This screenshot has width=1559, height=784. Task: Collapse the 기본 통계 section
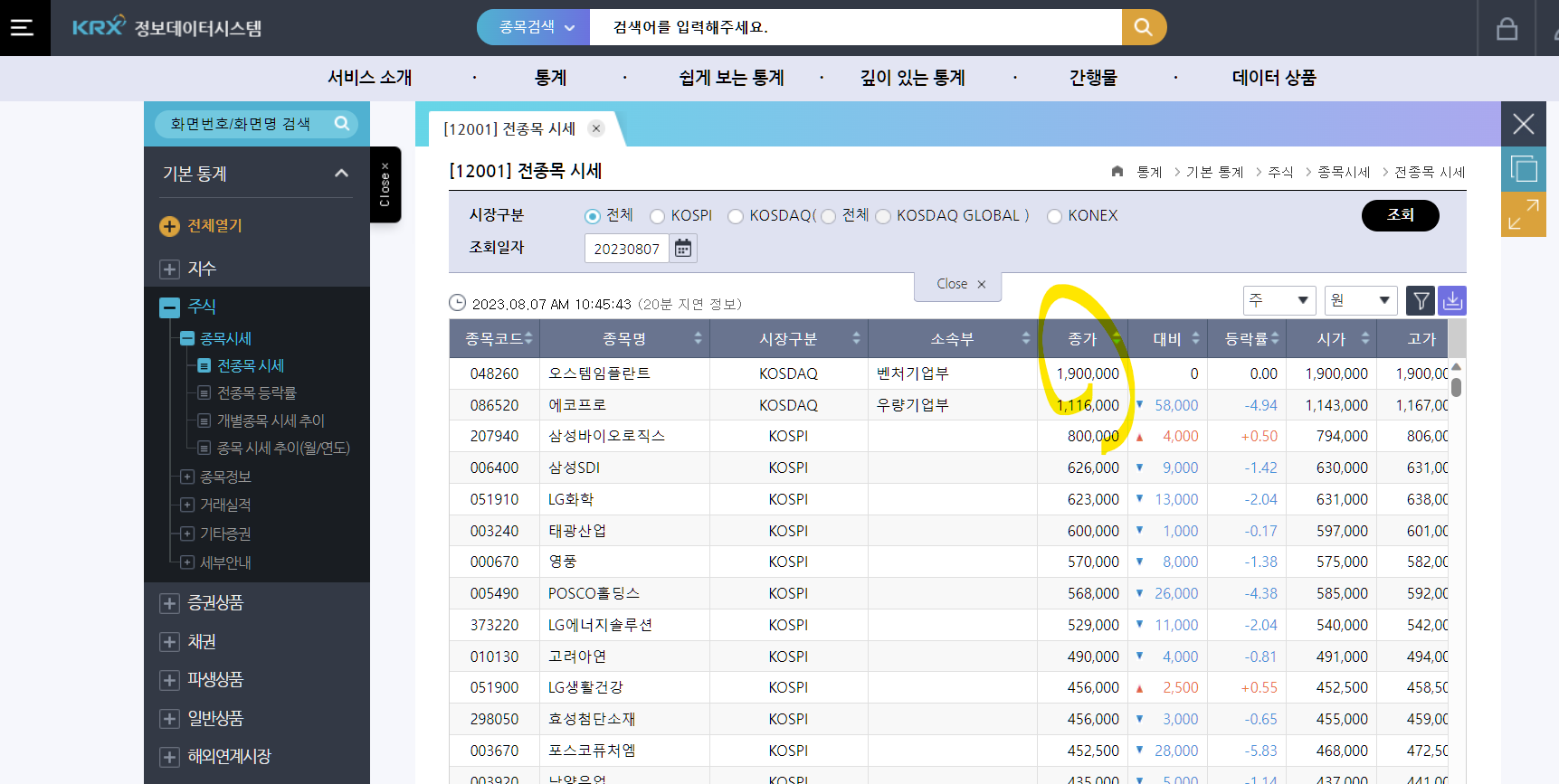pyautogui.click(x=341, y=173)
